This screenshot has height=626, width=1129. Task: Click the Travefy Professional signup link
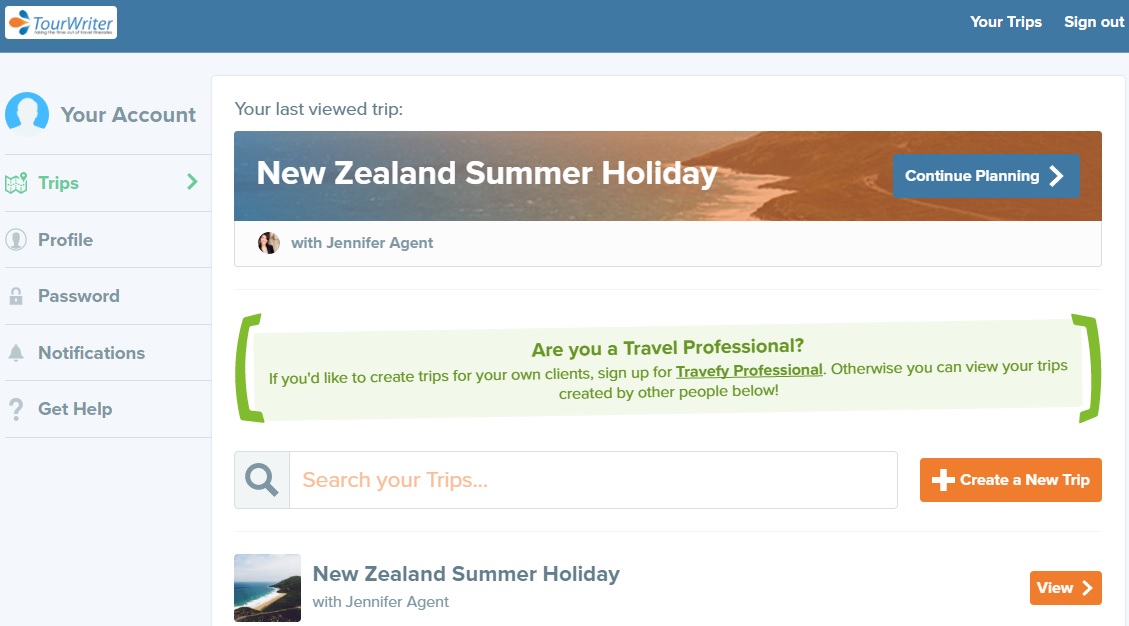point(749,369)
